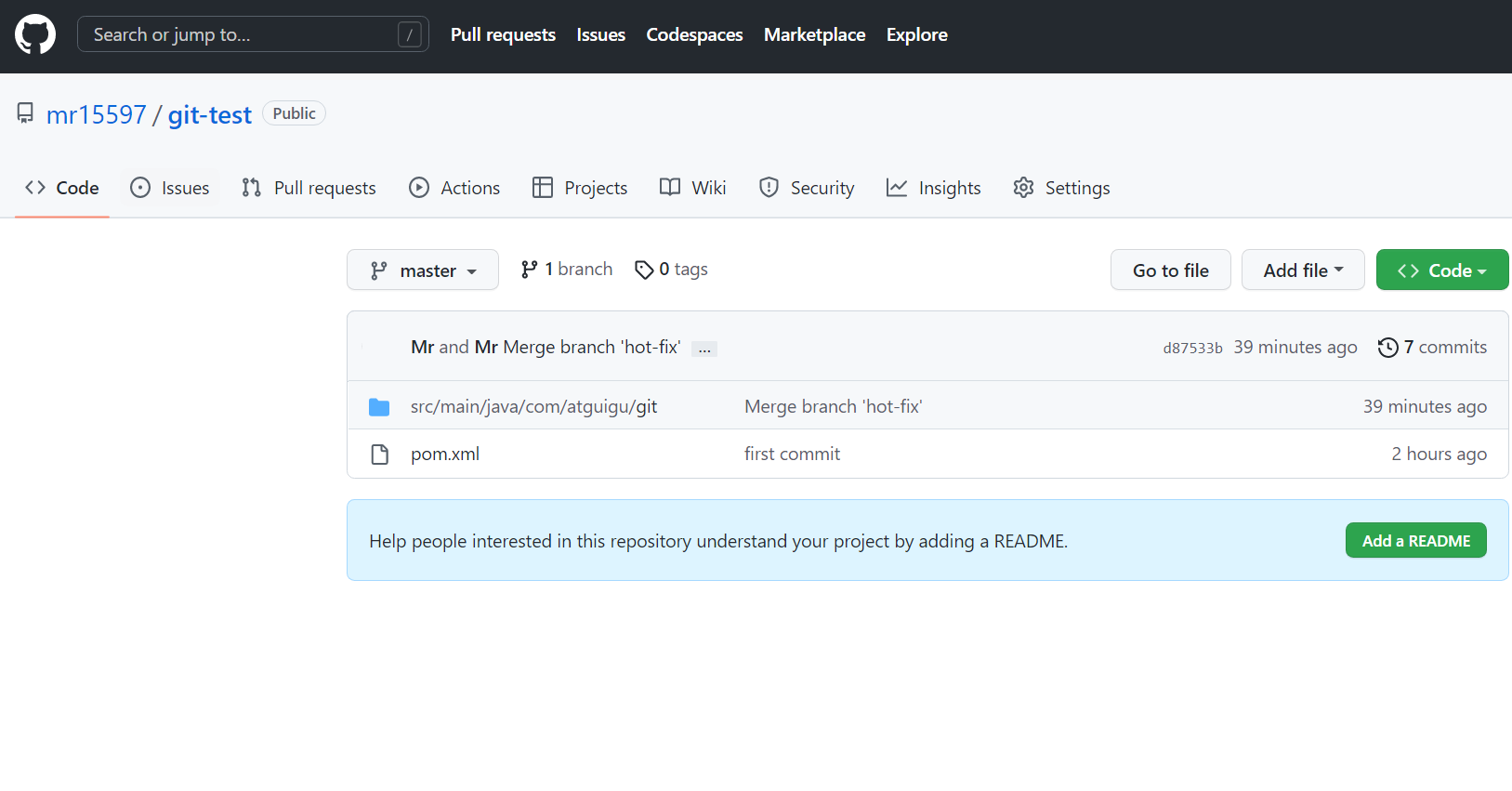1512x791 pixels.
Task: Click the Pull requests tab merge icon
Action: pyautogui.click(x=251, y=188)
